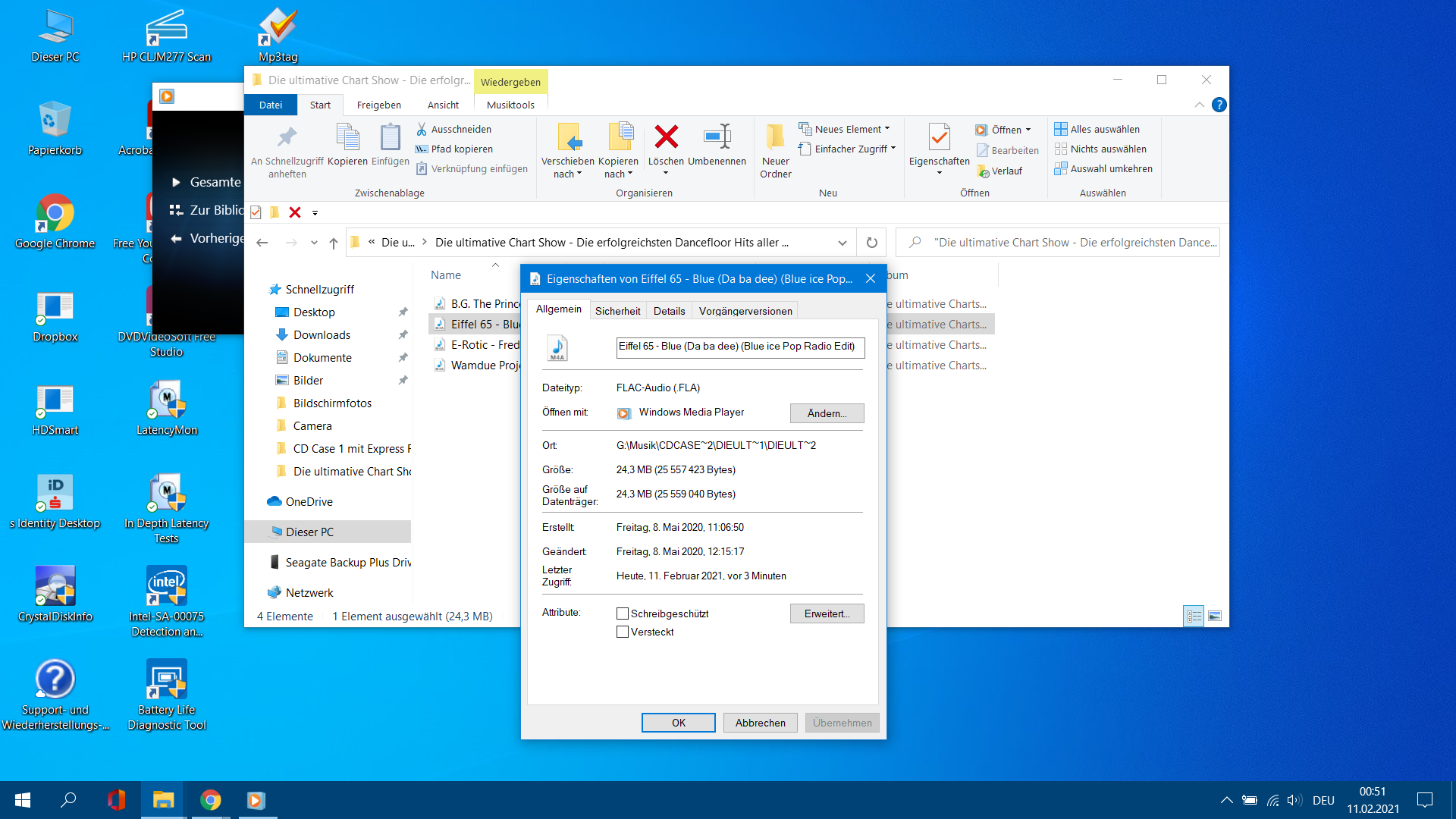The image size is (1456, 819).
Task: Switch to the Freigeben ribbon tab
Action: (378, 105)
